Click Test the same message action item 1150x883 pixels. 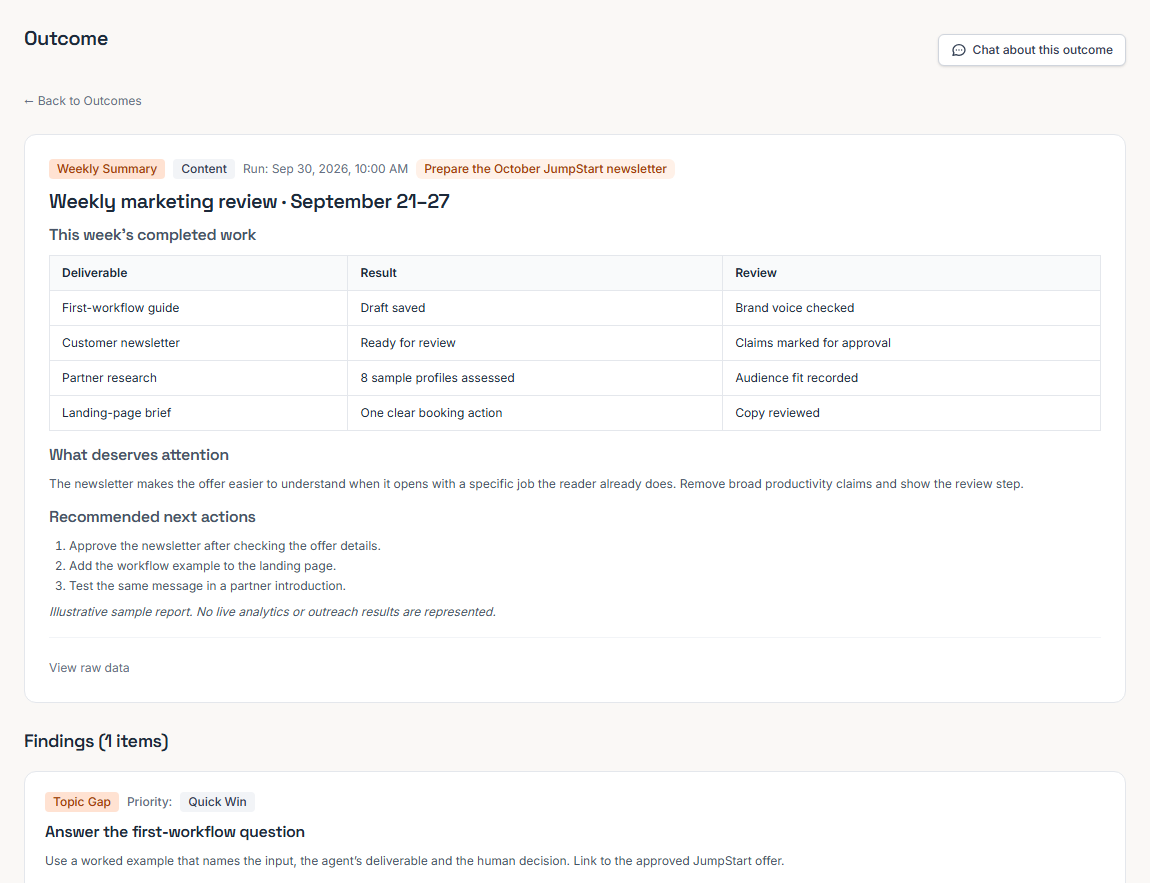point(207,586)
